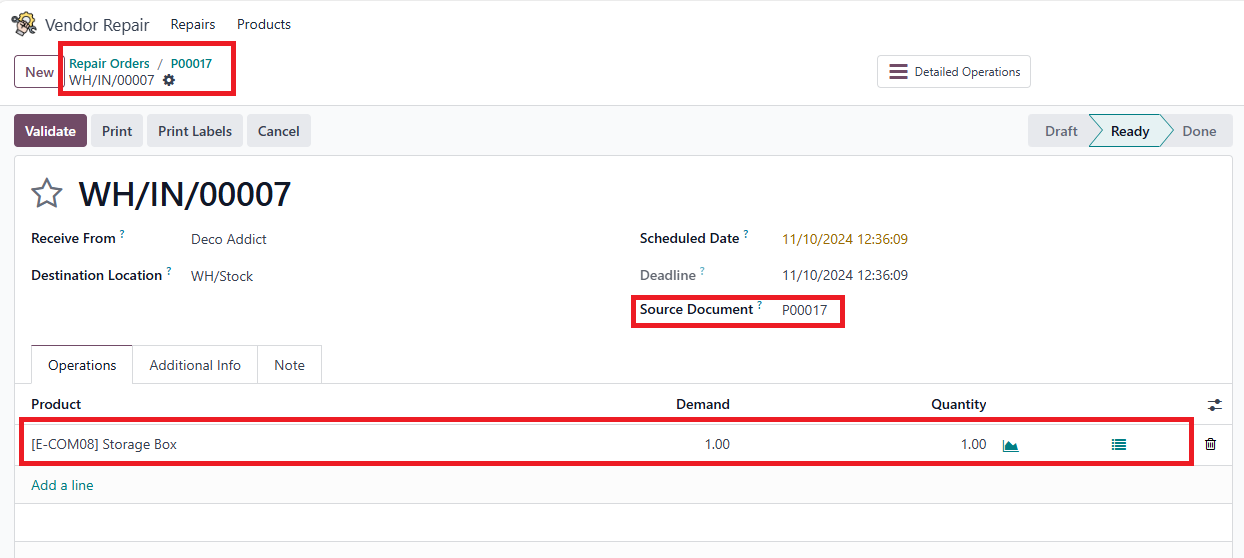Switch to the Additional Info tab
This screenshot has height=558, width=1244.
[x=195, y=365]
